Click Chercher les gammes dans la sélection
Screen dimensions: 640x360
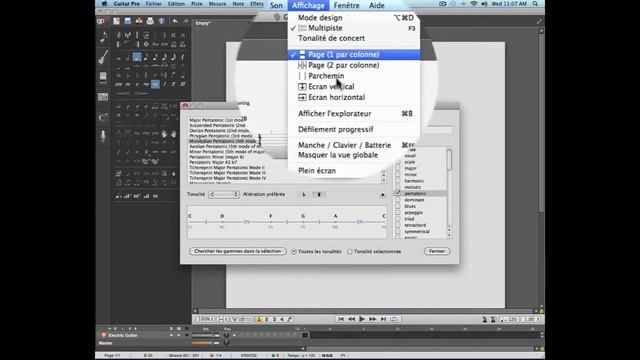tap(238, 251)
